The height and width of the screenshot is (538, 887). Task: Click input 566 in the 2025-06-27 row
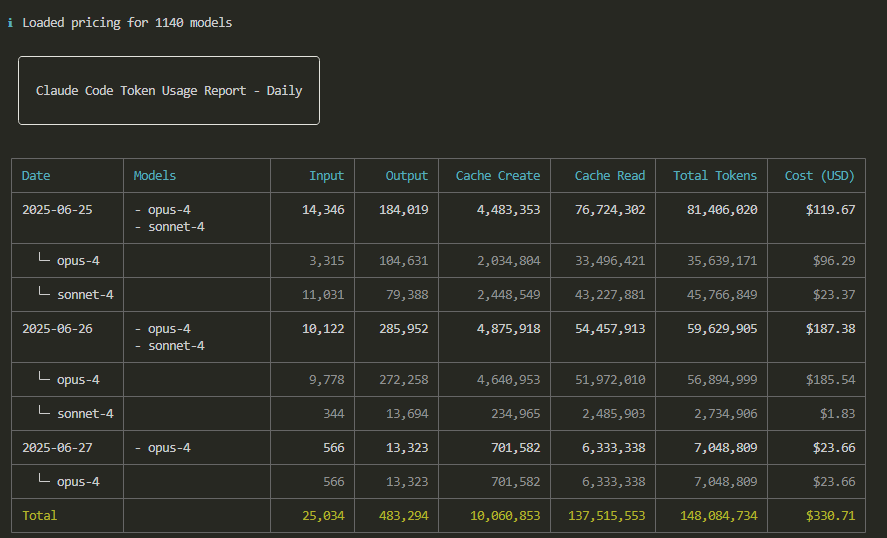334,447
